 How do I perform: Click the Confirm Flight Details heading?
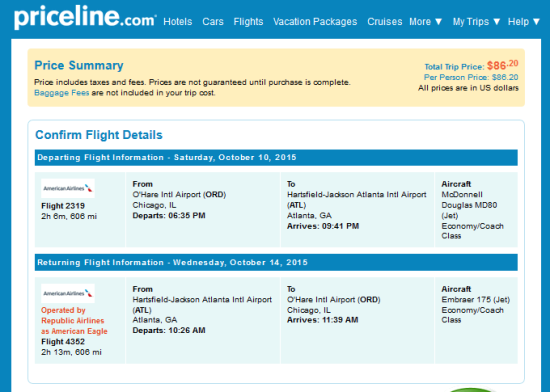[x=99, y=135]
